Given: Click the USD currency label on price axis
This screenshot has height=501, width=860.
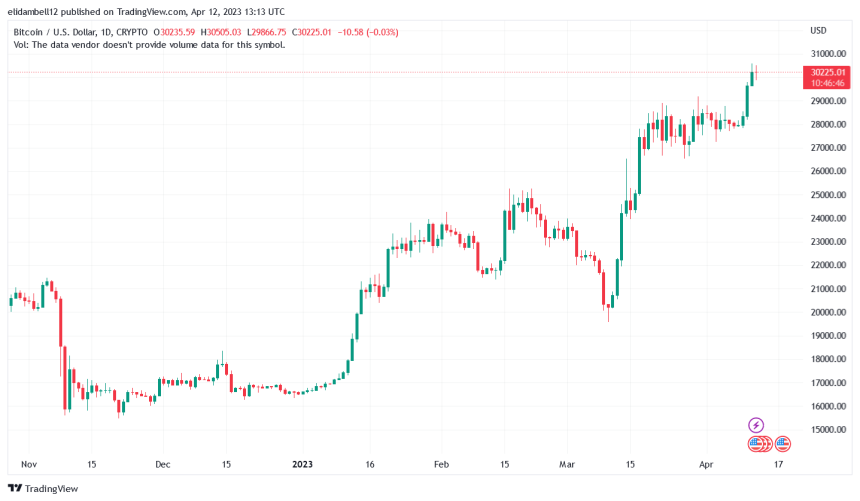Looking at the screenshot, I should pos(818,30).
